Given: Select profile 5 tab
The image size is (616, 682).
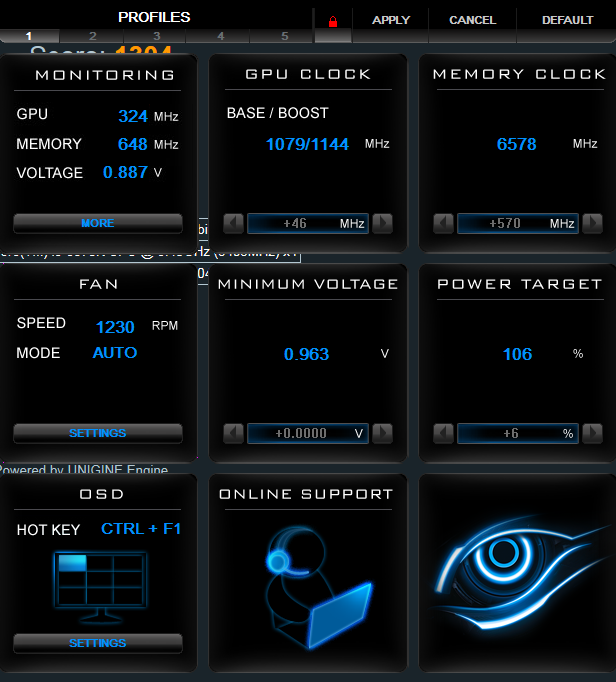Looking at the screenshot, I should click(x=285, y=36).
